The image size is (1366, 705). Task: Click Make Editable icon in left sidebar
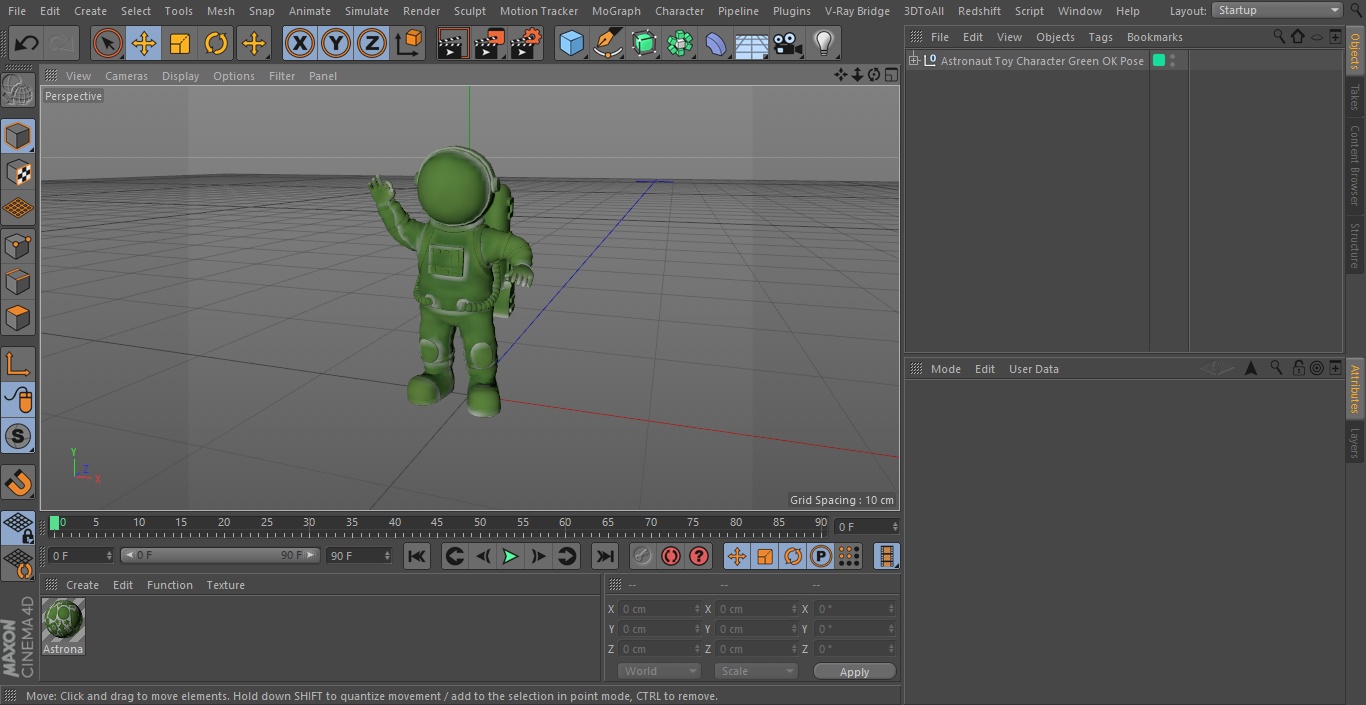tap(18, 91)
